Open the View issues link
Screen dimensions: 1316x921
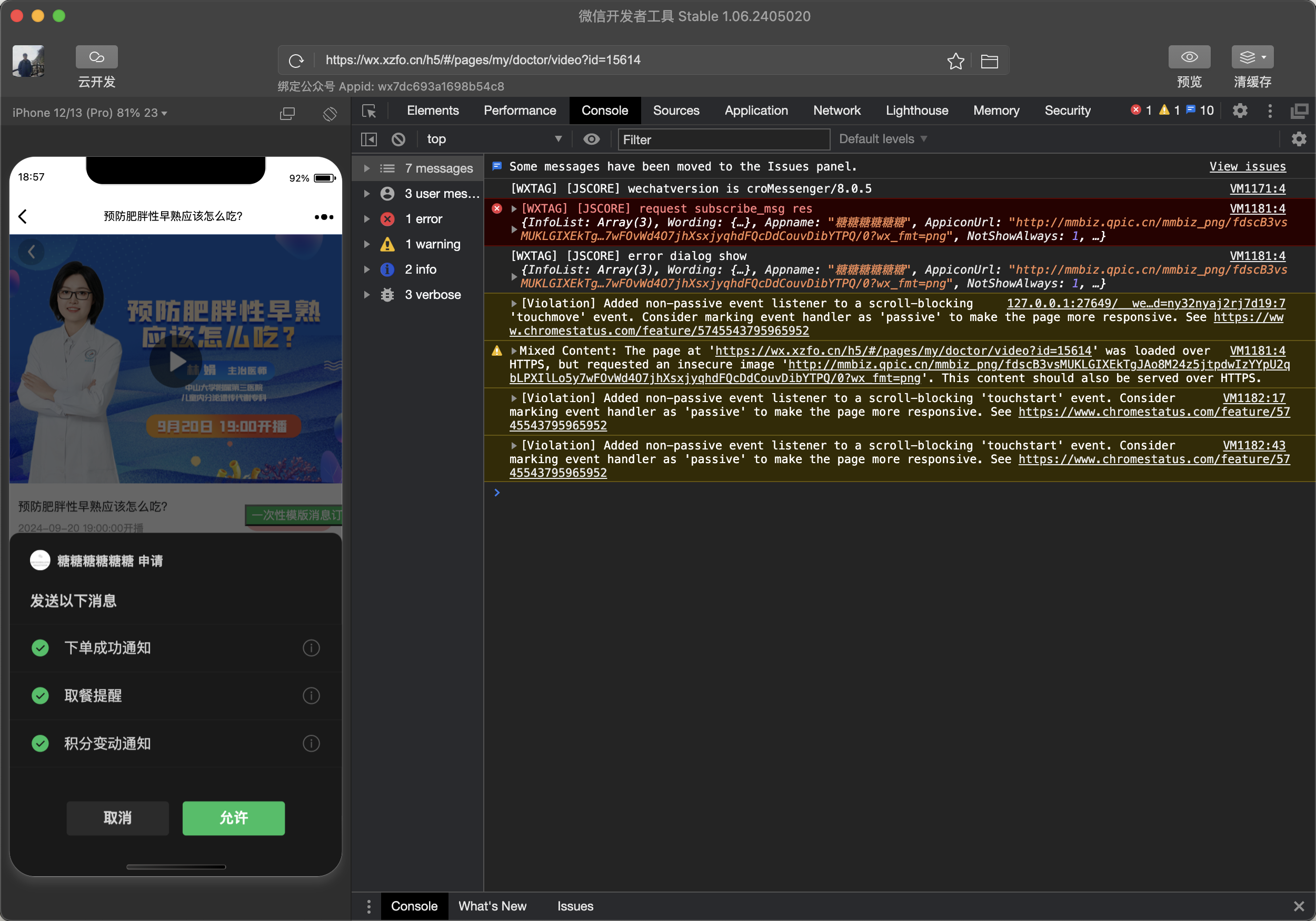[x=1247, y=167]
